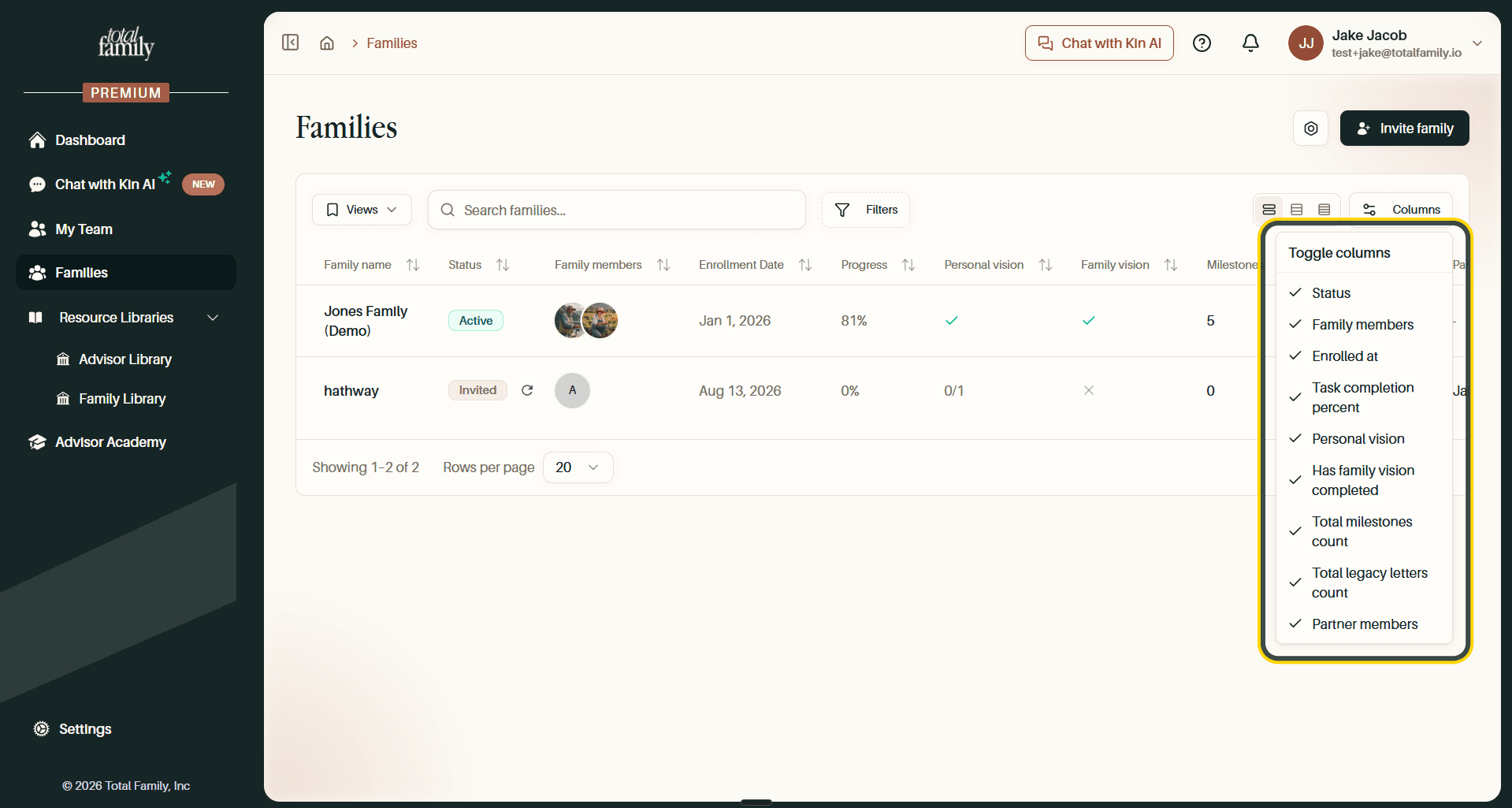
Task: Toggle Family members column visibility
Action: click(1364, 325)
